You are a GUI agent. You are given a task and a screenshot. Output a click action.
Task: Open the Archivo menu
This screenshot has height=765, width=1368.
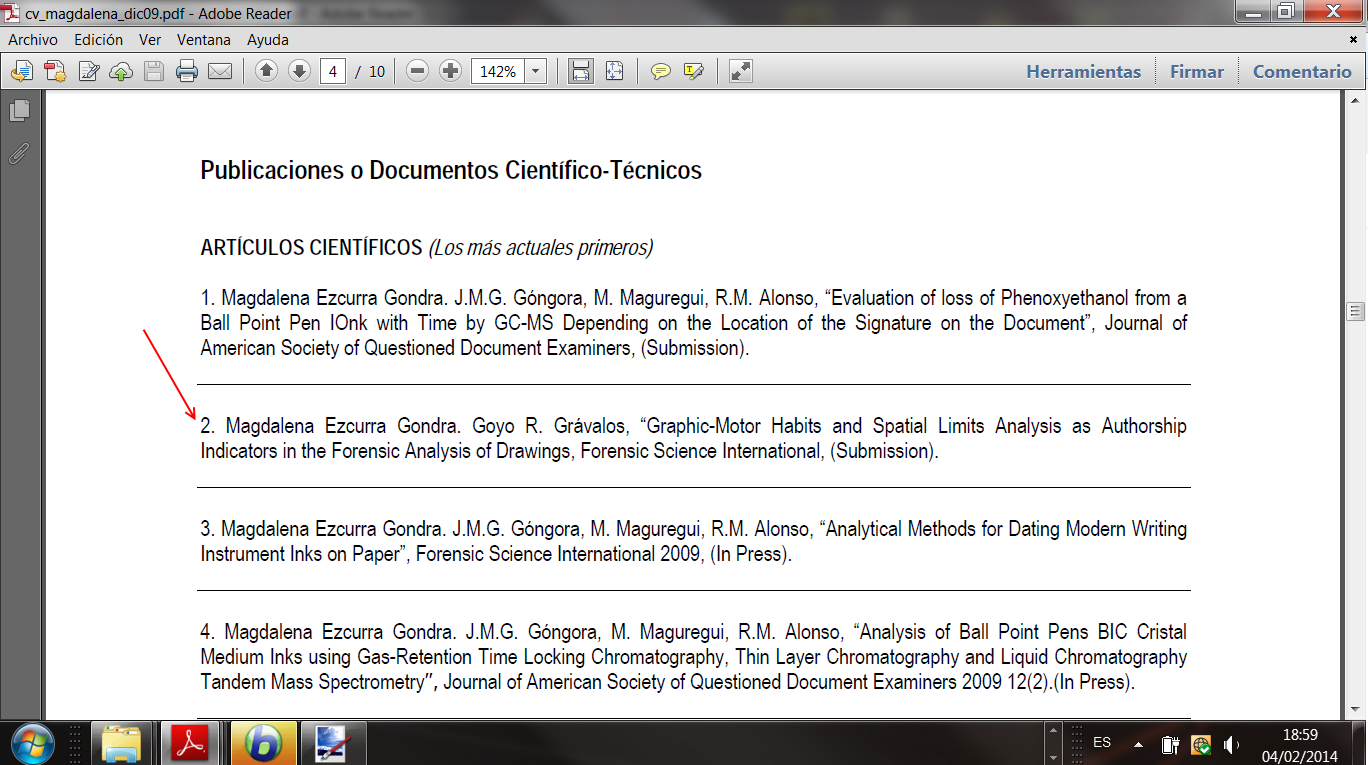click(x=33, y=40)
